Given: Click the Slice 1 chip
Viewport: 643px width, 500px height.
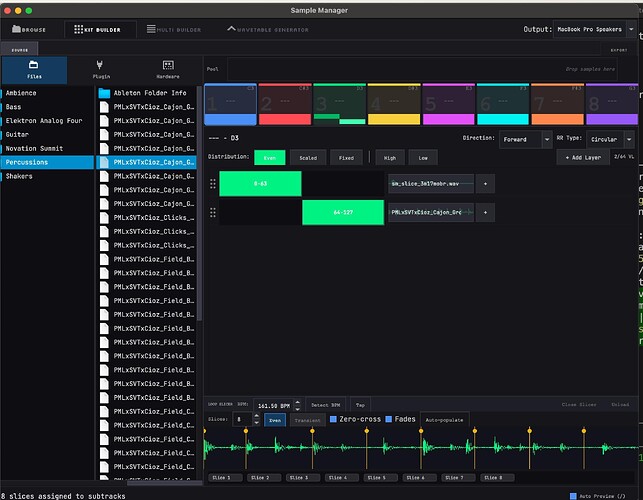Looking at the screenshot, I should point(225,478).
